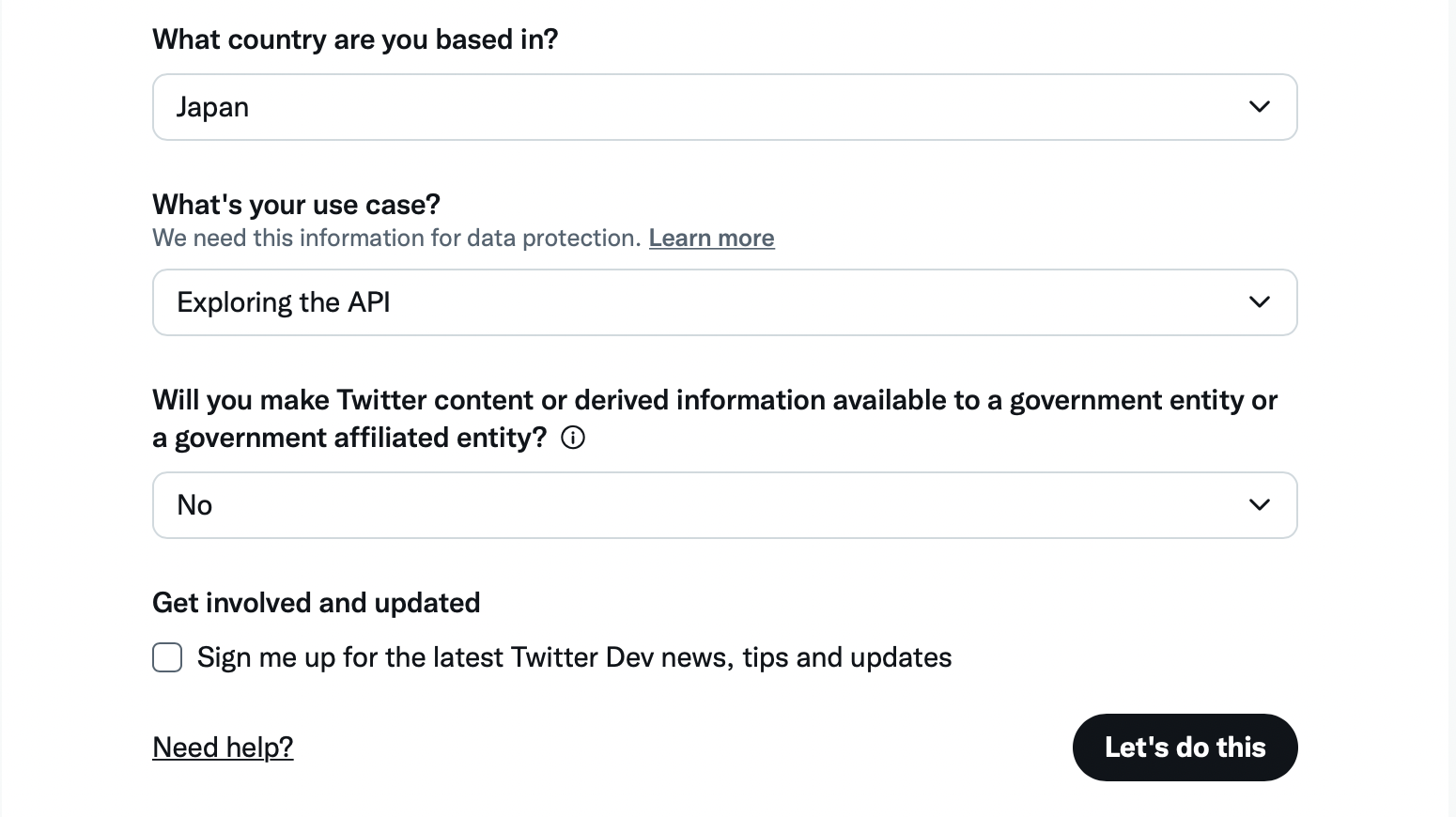Open the country dropdown showing Japan
The width and height of the screenshot is (1456, 817).
tap(724, 107)
